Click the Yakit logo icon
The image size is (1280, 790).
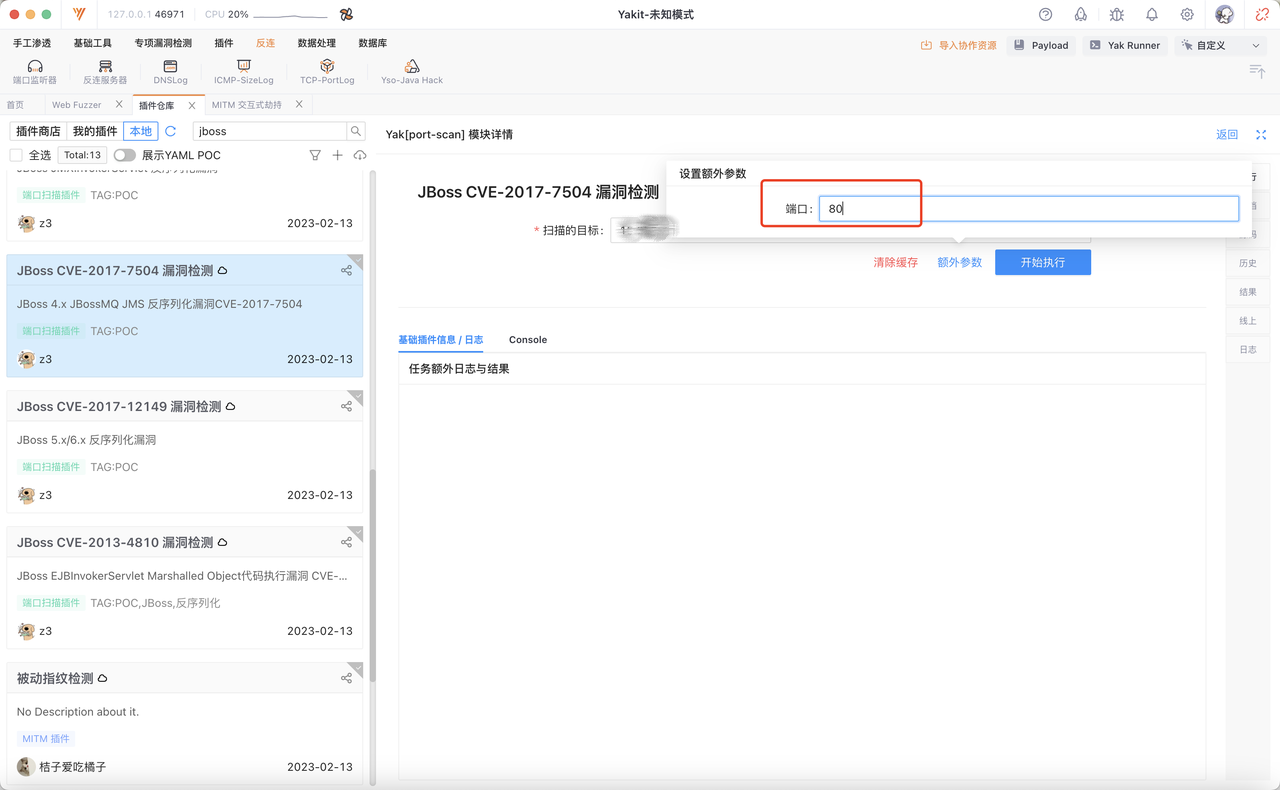80,15
